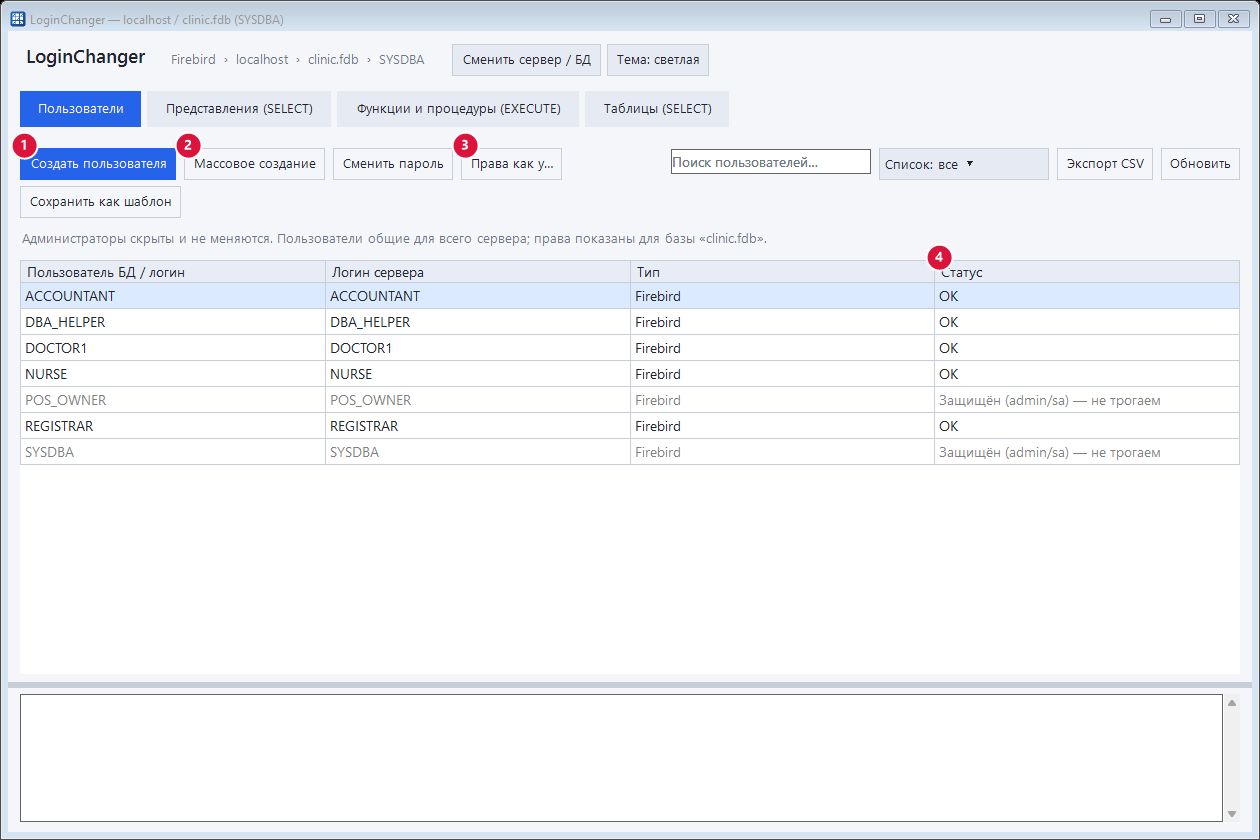
Task: Switch to Представления (SELECT) tab
Action: pyautogui.click(x=239, y=109)
